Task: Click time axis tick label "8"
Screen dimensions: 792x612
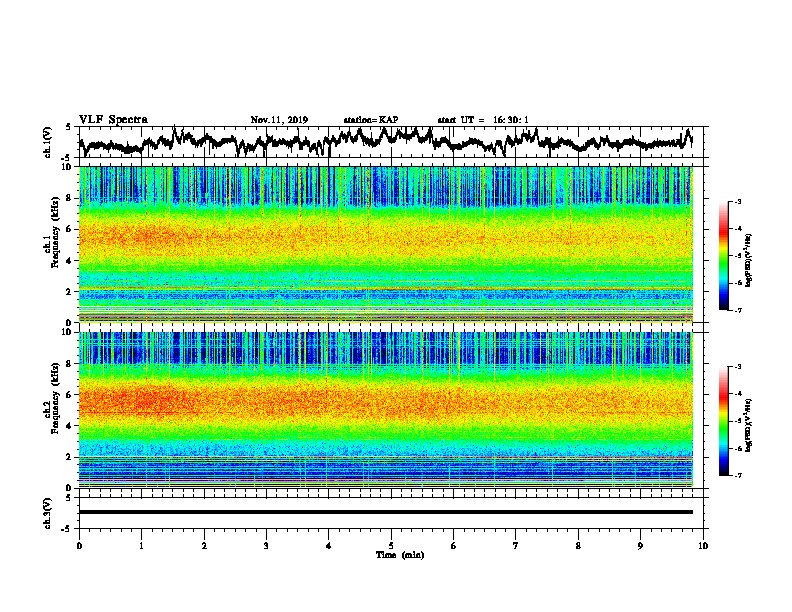Action: [578, 546]
